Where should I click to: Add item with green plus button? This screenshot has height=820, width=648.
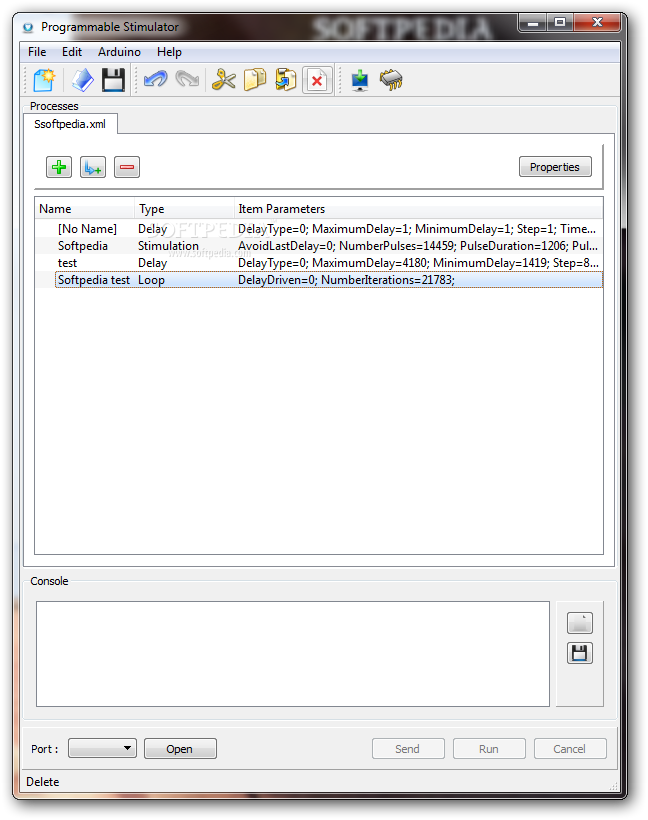point(59,167)
